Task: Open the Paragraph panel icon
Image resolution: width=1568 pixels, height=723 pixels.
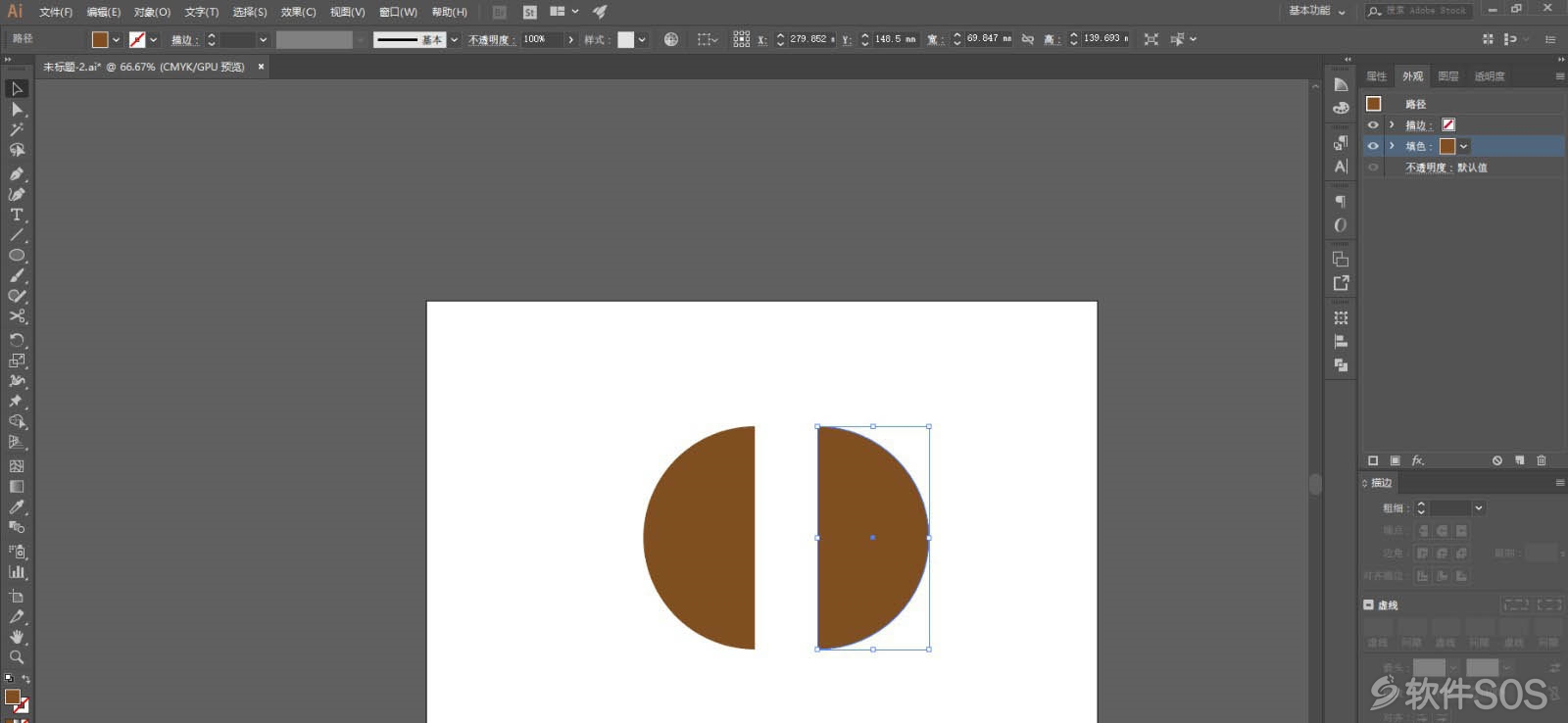Action: [1341, 202]
